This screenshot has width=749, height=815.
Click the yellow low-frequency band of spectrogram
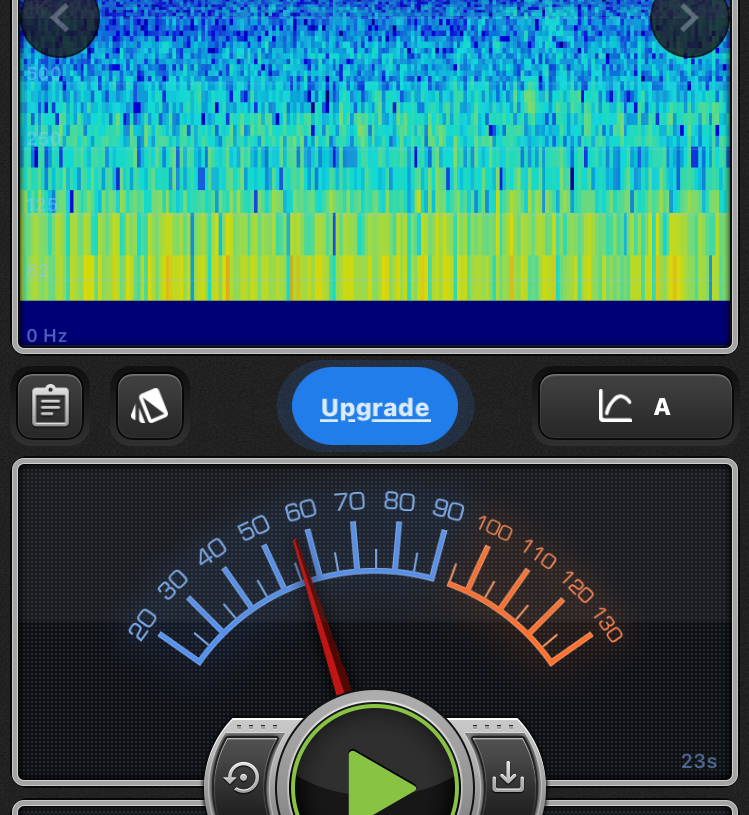pyautogui.click(x=375, y=255)
